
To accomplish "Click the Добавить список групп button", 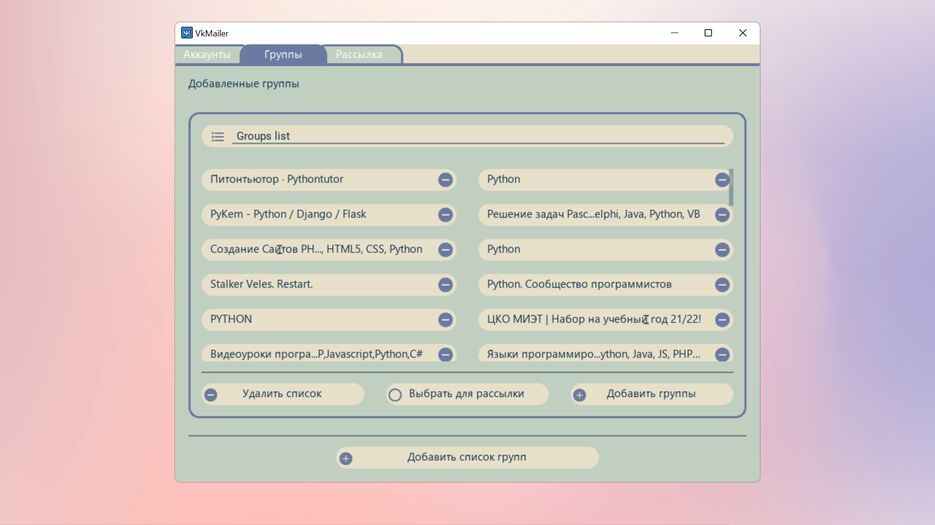I will (467, 458).
